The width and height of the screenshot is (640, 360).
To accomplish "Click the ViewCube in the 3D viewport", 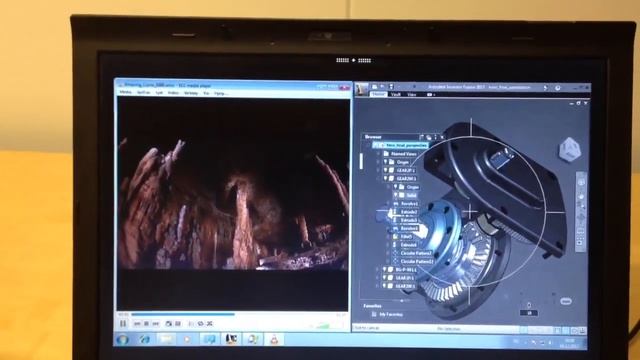I will tap(569, 149).
